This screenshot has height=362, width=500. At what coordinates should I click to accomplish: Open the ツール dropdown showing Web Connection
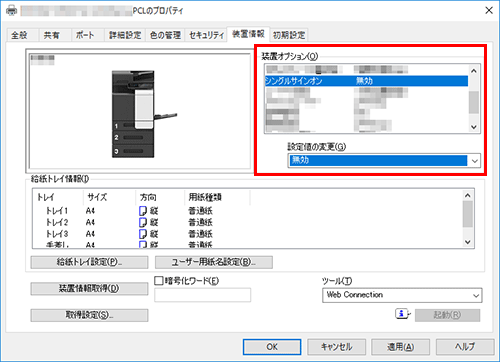pos(402,295)
